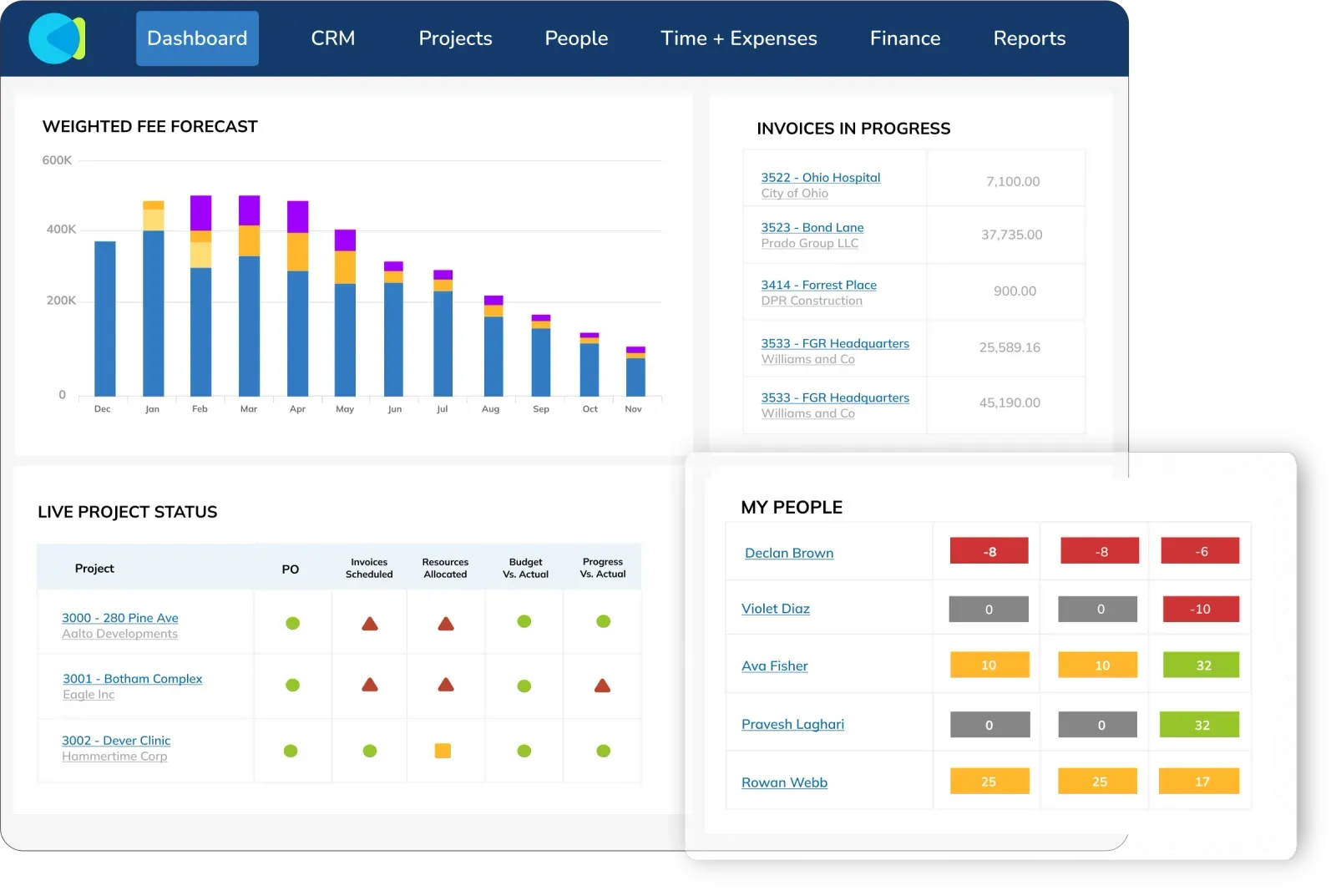Click red triangle for 3001 Resources Allocated
This screenshot has width=1336, height=896.
click(446, 685)
